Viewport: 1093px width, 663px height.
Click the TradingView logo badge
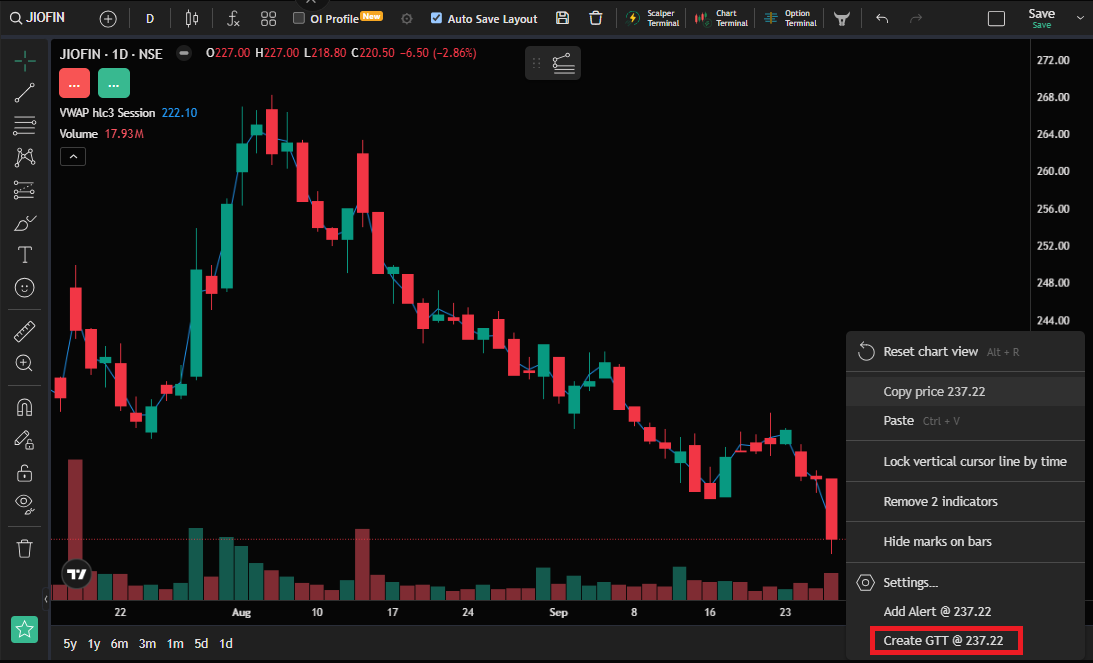(x=77, y=574)
